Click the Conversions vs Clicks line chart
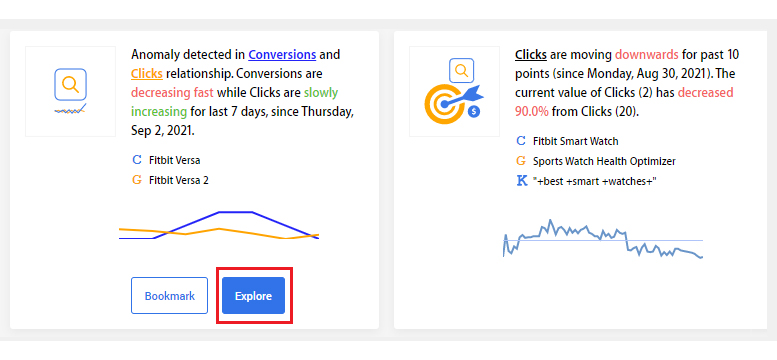This screenshot has height=360, width=777. pyautogui.click(x=219, y=226)
